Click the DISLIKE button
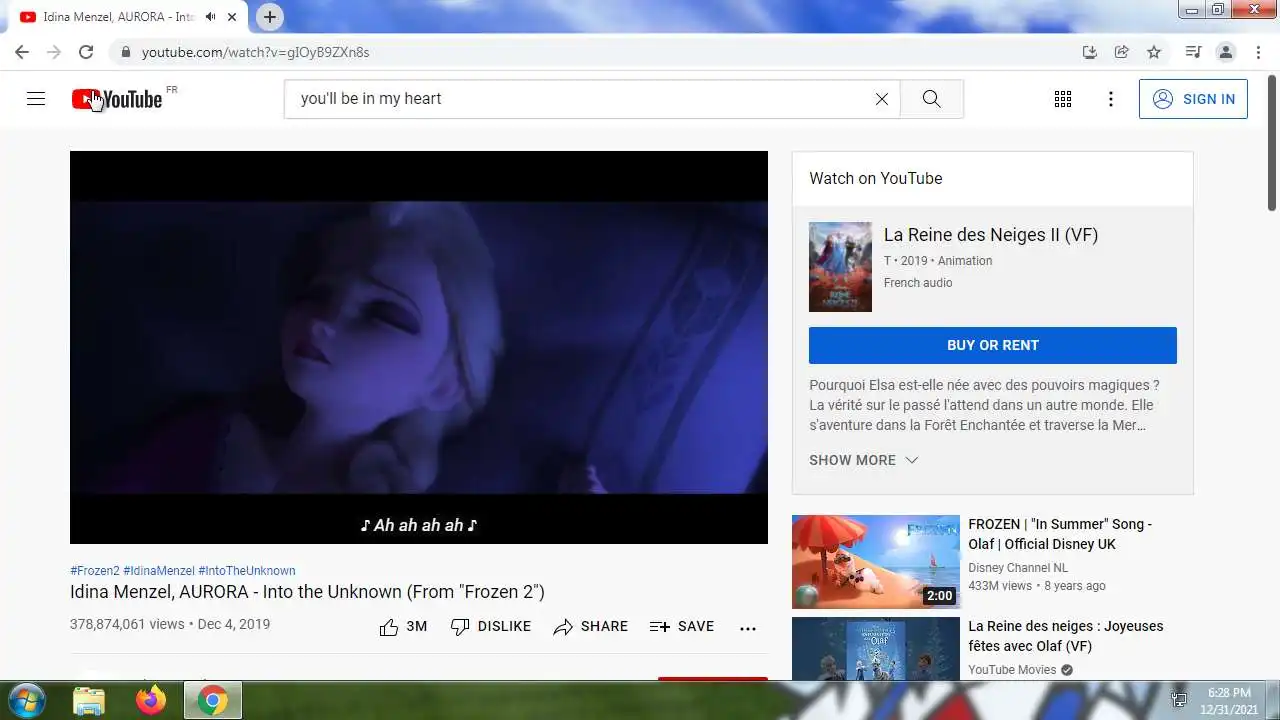Image resolution: width=1280 pixels, height=720 pixels. tap(490, 627)
